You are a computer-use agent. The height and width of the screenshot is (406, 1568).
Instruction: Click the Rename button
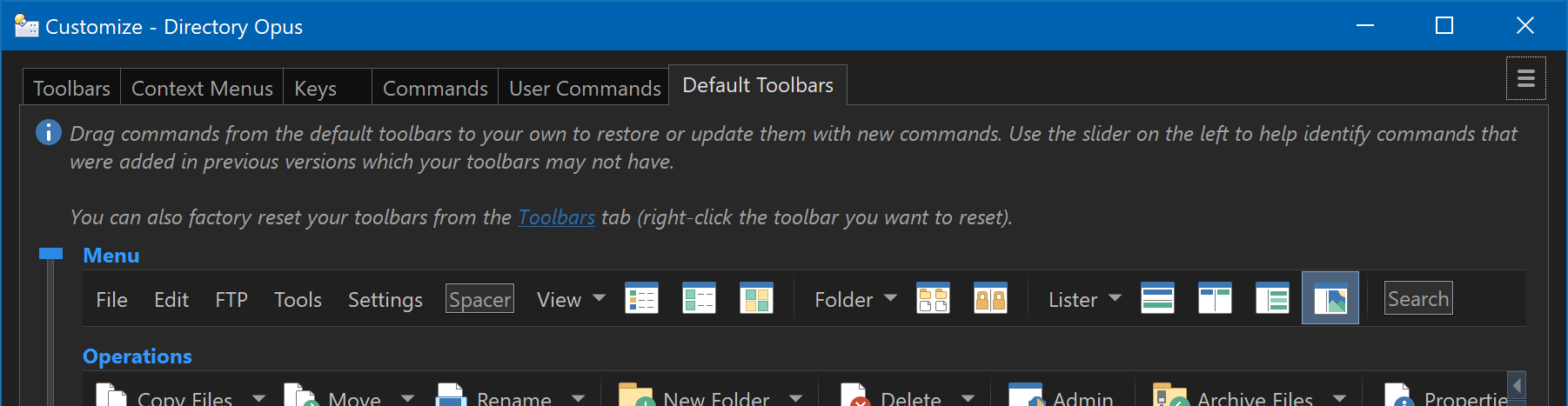[x=493, y=396]
